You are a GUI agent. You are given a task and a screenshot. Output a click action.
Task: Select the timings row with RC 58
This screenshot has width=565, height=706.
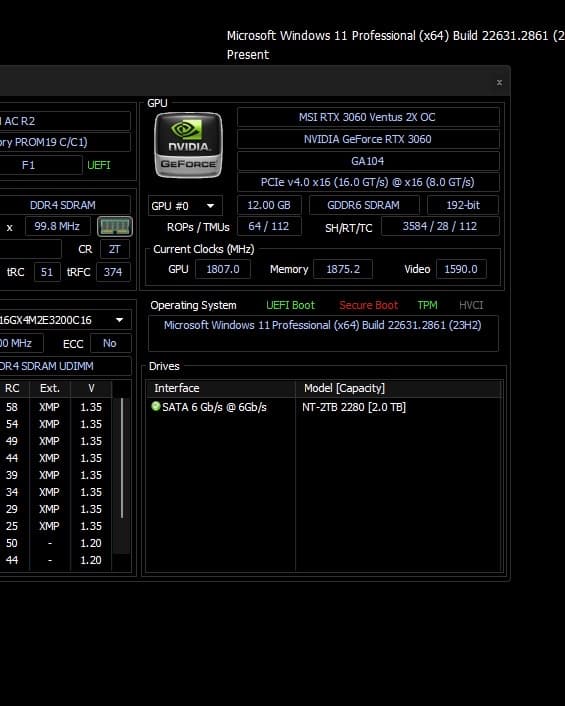[56, 407]
